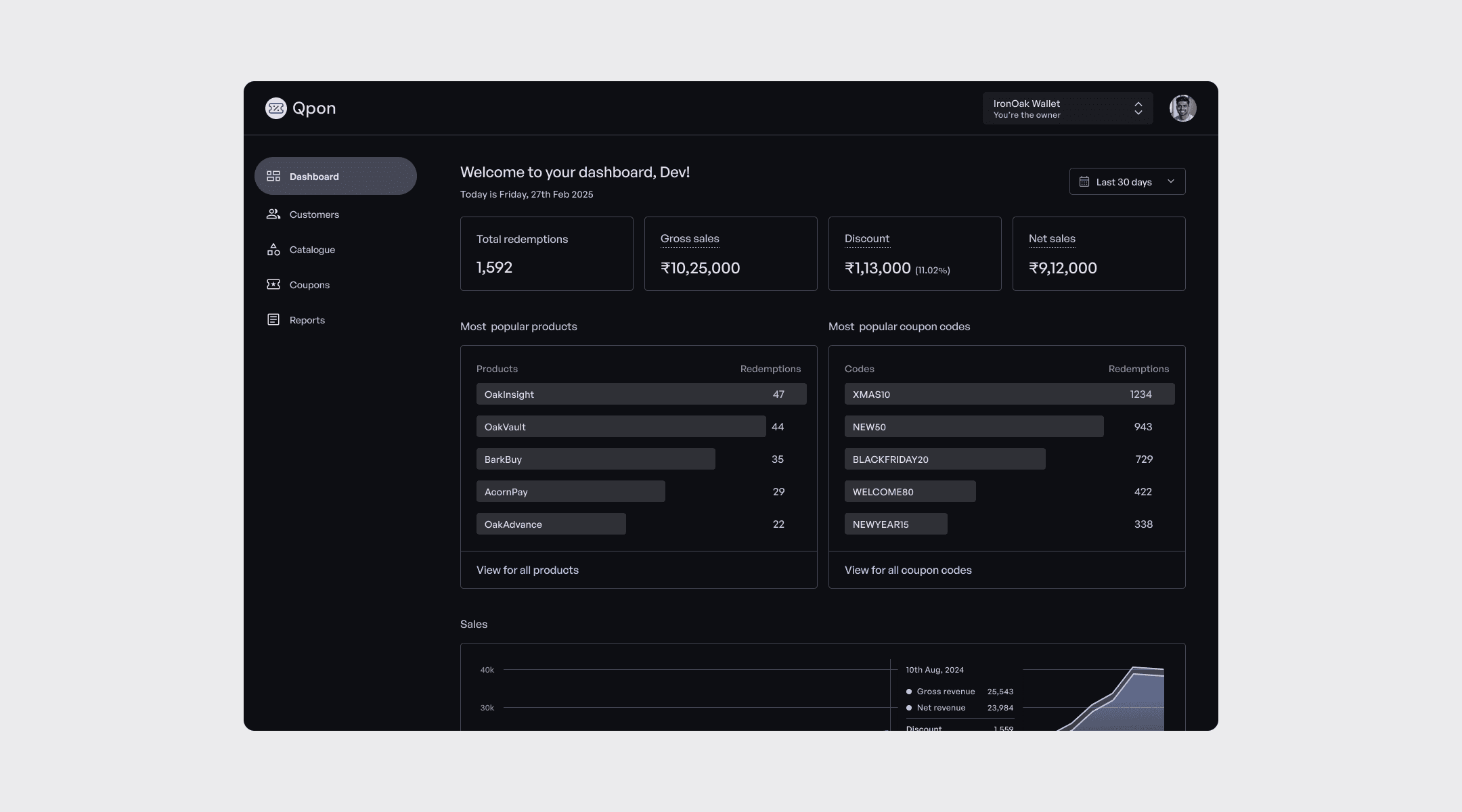1462x812 pixels.
Task: Click the up-down chevrons in workspace selector
Action: click(1138, 108)
